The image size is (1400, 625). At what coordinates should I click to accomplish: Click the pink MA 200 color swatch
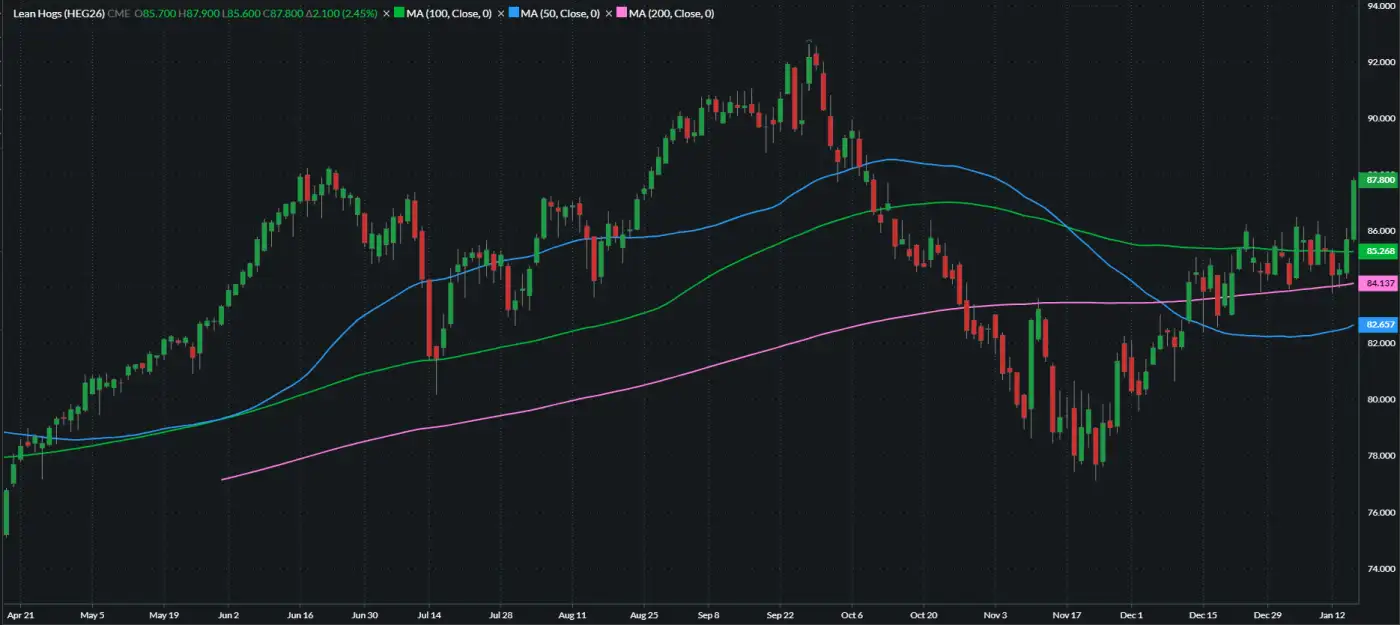pyautogui.click(x=622, y=14)
